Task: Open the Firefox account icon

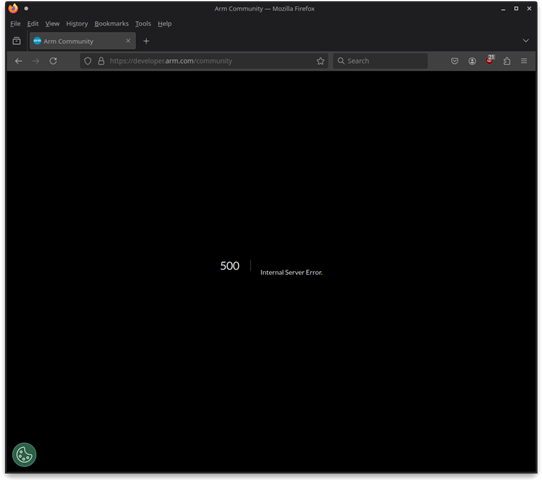Action: coord(472,61)
